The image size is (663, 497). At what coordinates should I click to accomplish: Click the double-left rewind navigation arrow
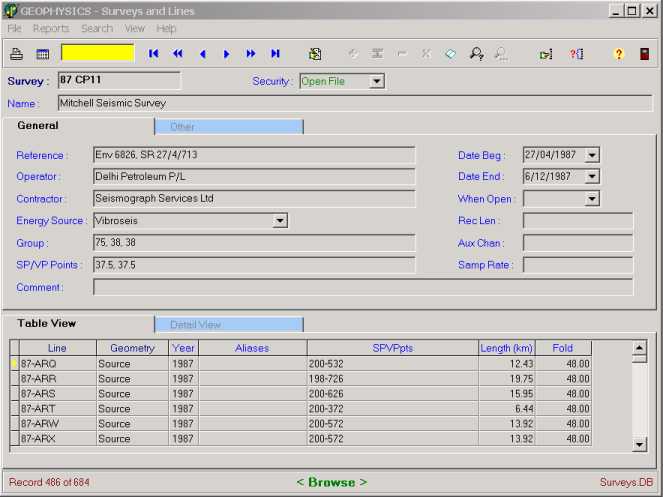click(x=178, y=54)
